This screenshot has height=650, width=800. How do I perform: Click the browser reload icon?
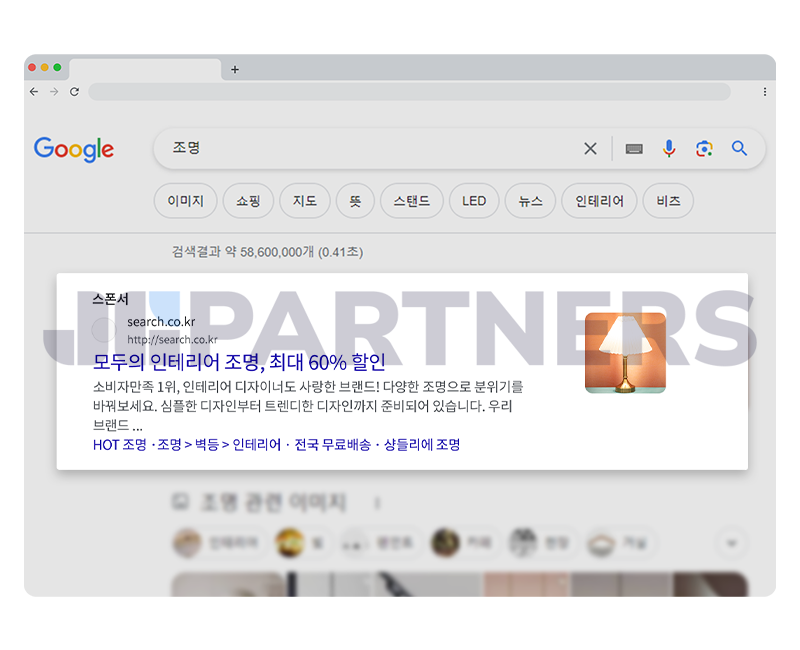74,92
